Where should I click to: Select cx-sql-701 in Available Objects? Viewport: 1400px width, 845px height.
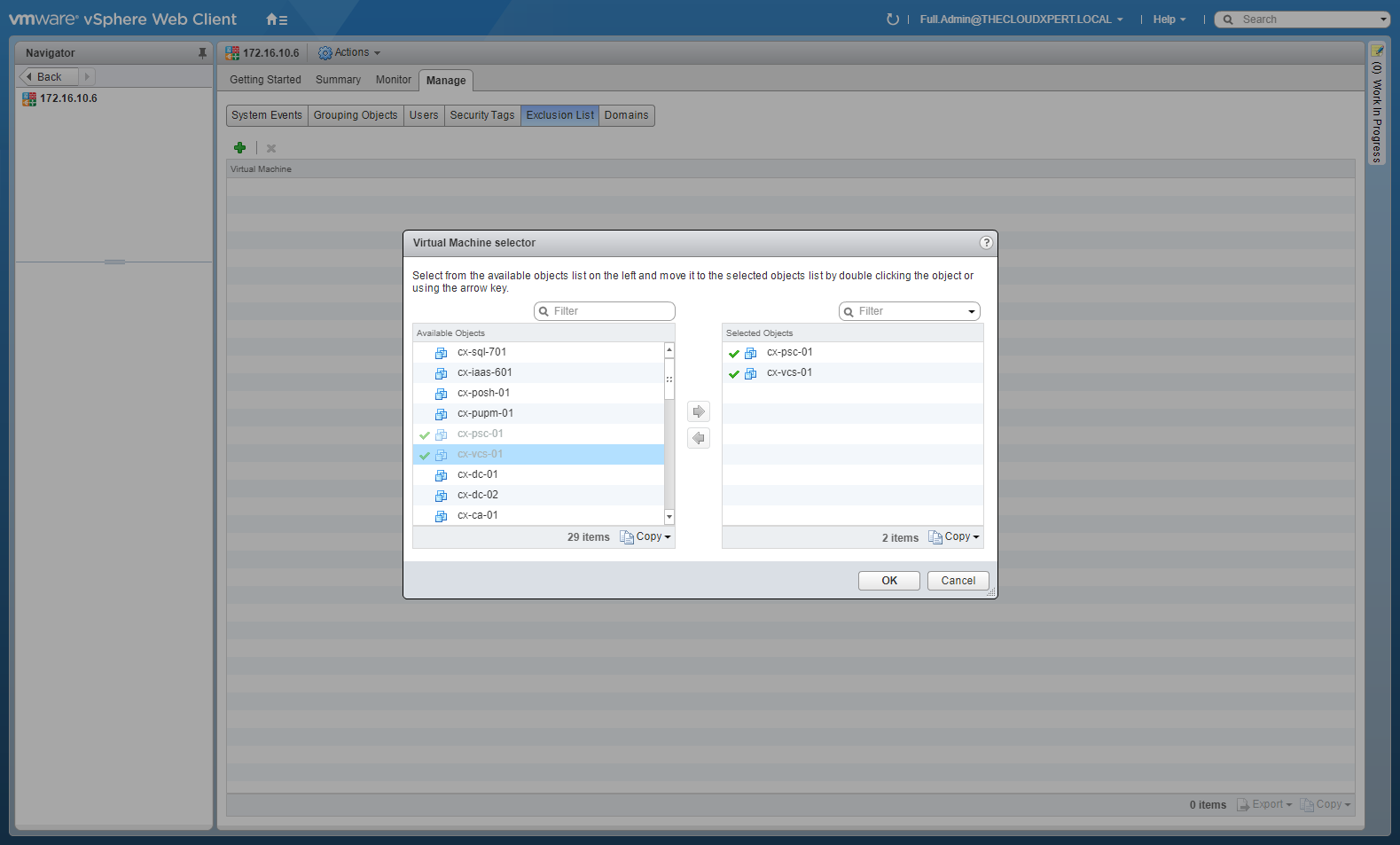[x=481, y=352]
